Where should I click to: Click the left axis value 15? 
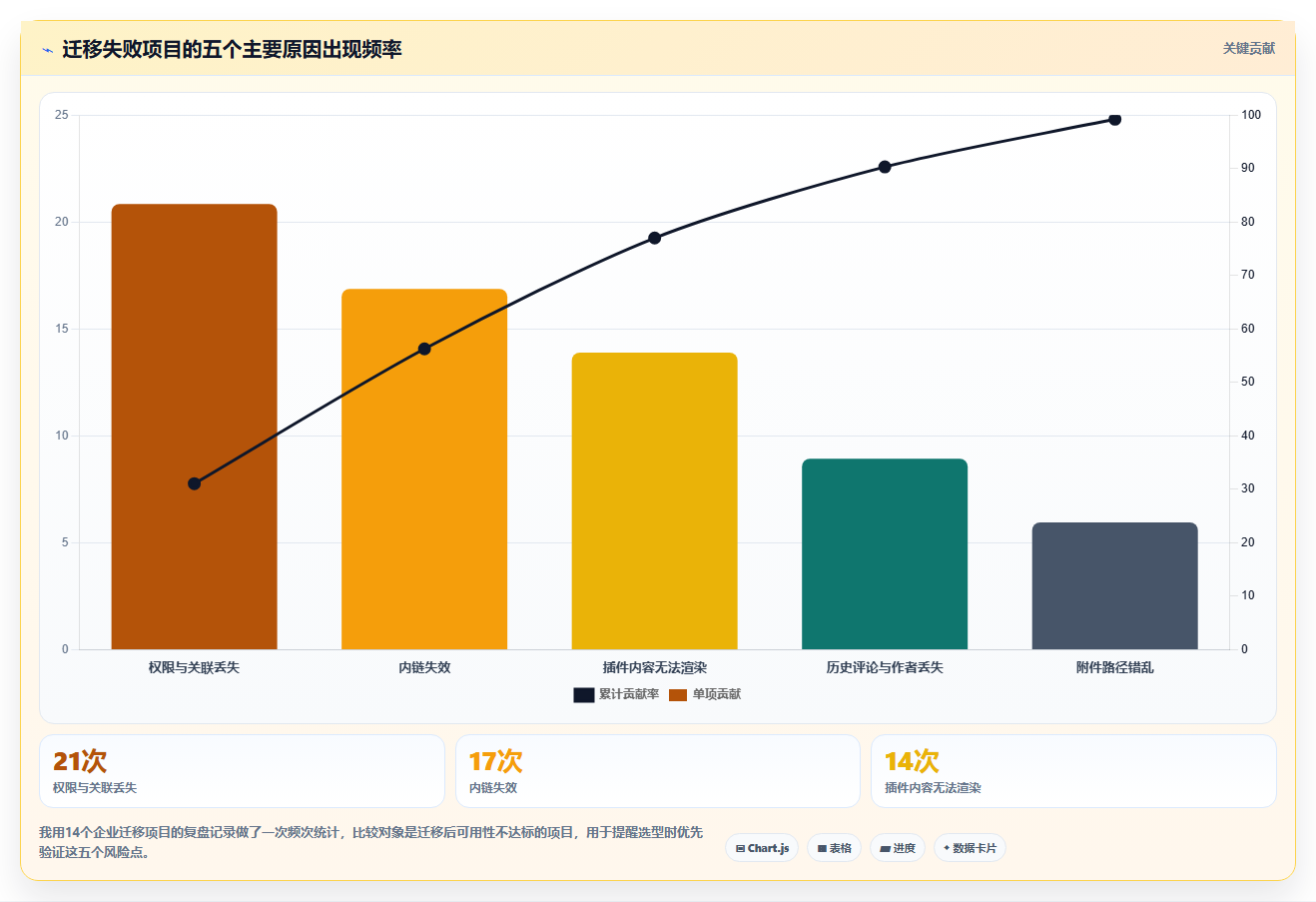62,329
